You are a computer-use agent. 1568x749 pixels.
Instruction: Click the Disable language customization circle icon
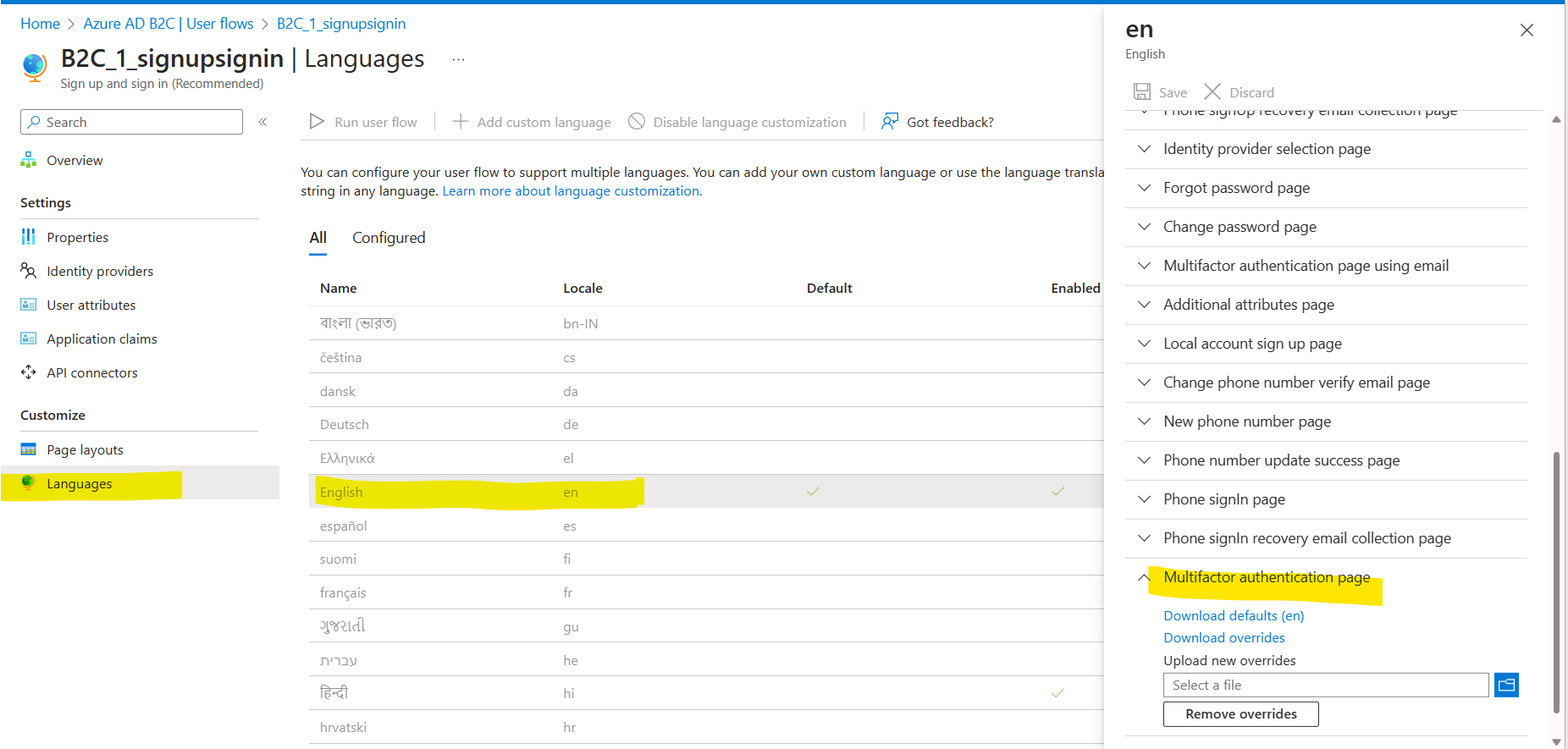coord(637,122)
